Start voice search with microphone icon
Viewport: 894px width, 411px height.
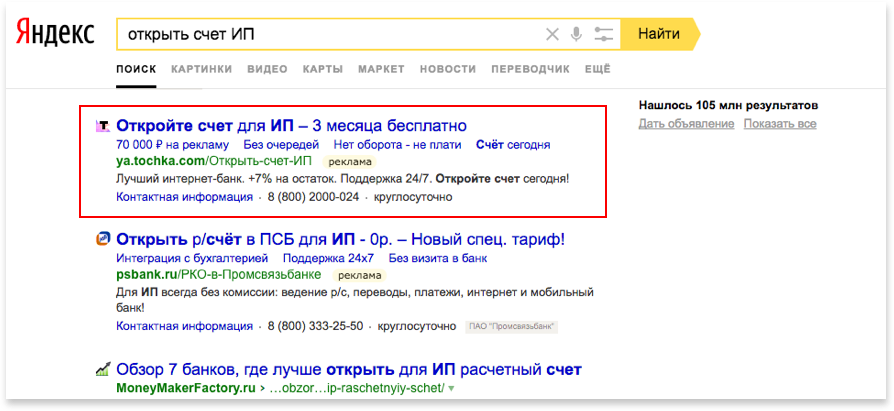click(576, 35)
